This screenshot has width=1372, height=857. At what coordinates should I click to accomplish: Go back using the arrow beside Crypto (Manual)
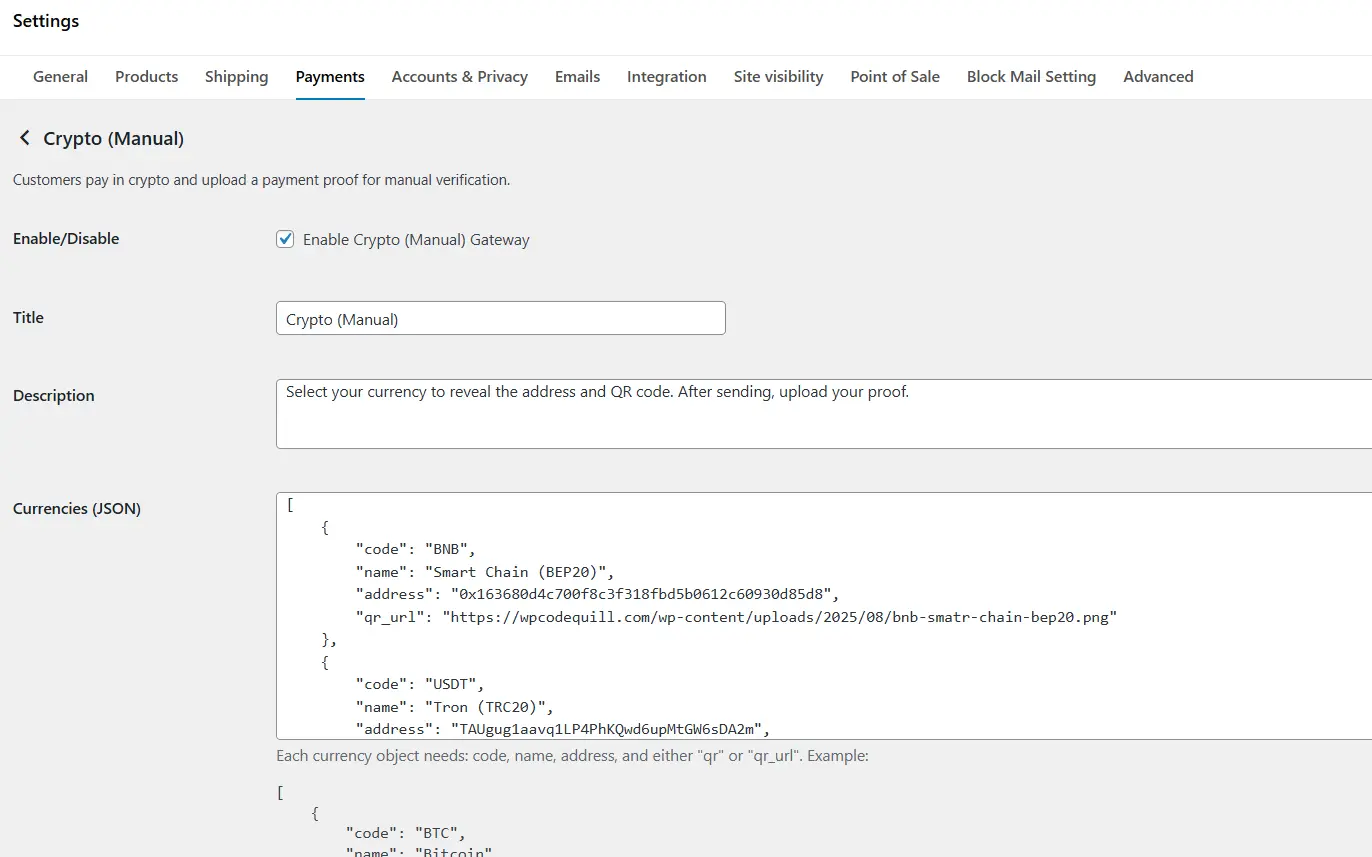click(x=25, y=138)
